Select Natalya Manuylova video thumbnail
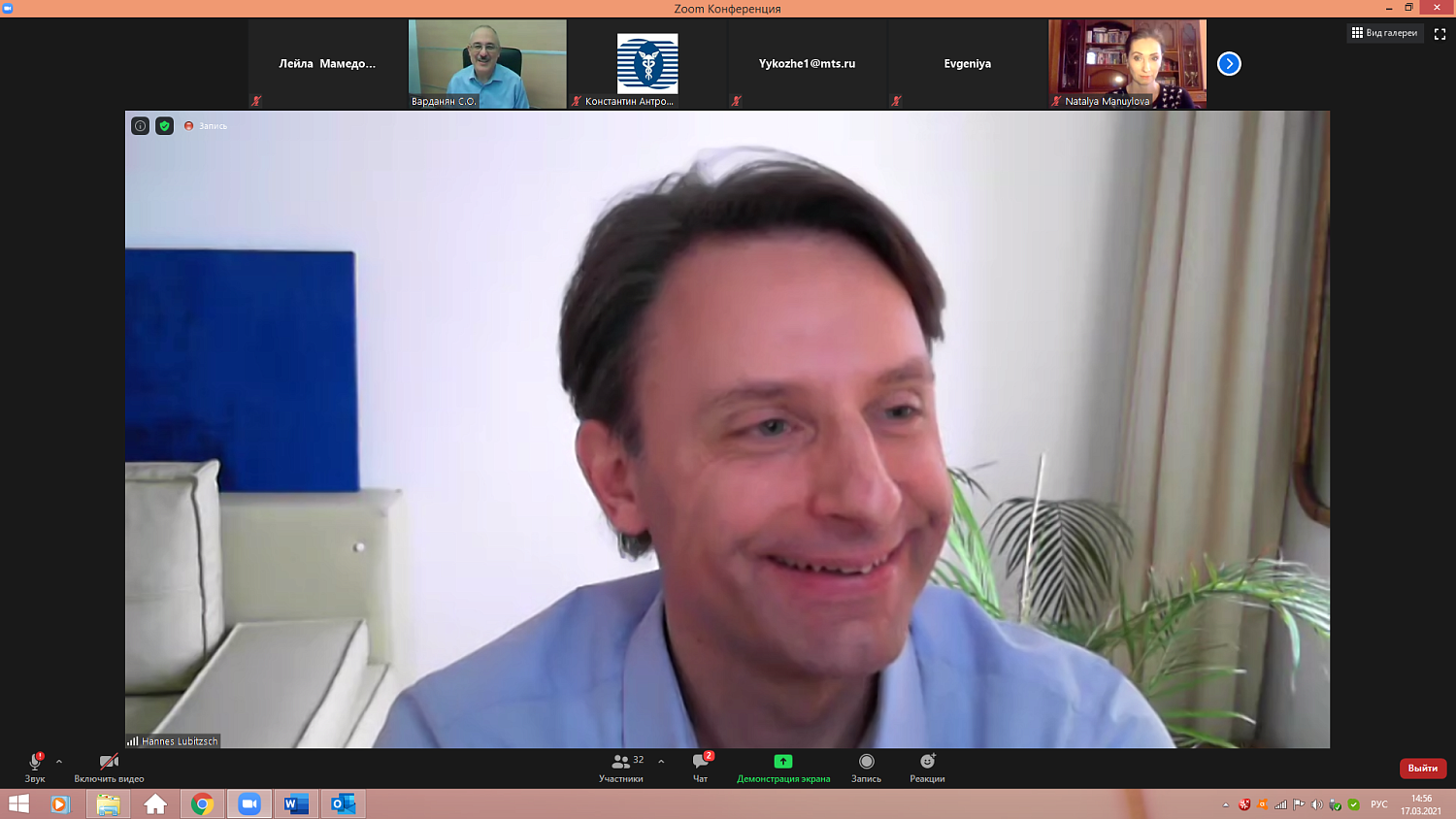Viewport: 1456px width, 819px height. tap(1127, 64)
